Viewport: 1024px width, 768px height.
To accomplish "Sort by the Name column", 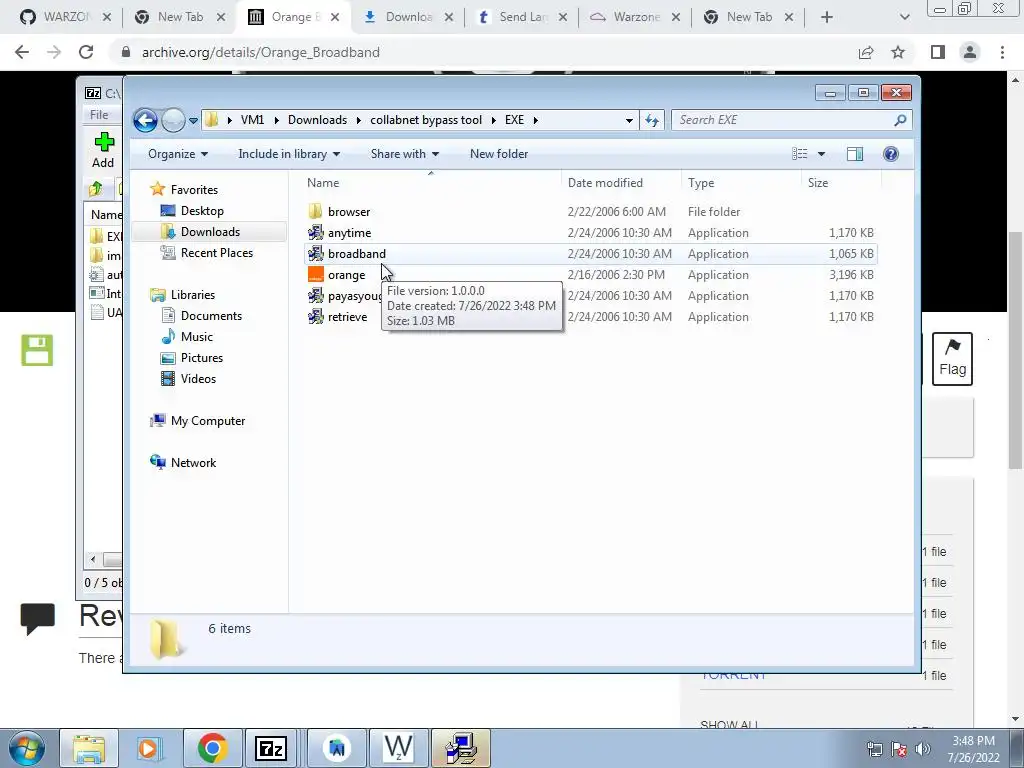I will (323, 183).
